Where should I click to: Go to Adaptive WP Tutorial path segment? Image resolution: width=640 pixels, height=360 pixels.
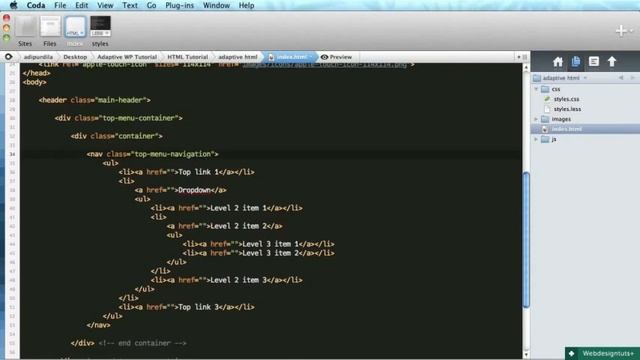[x=127, y=57]
